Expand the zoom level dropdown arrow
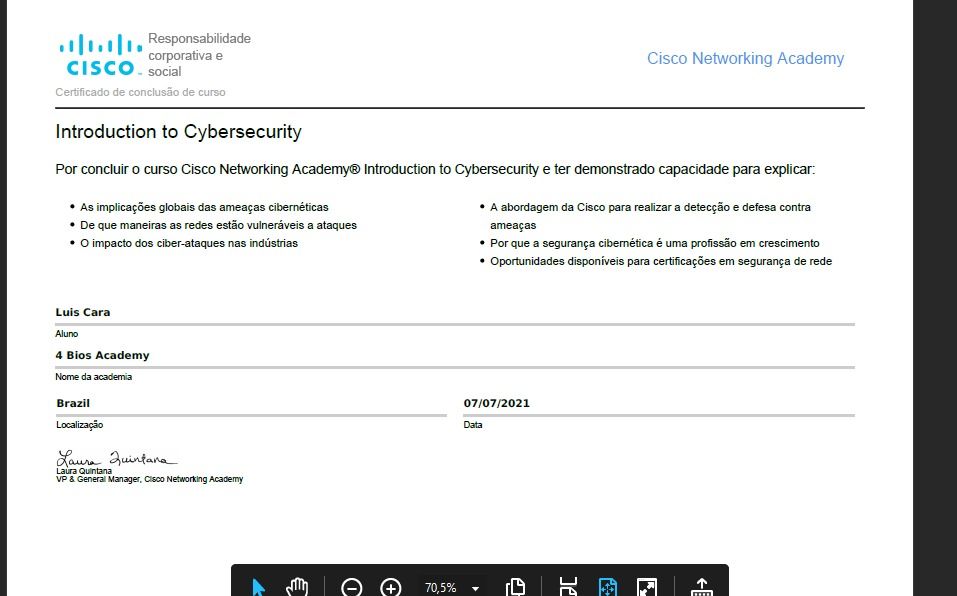This screenshot has width=957, height=596. click(x=475, y=589)
